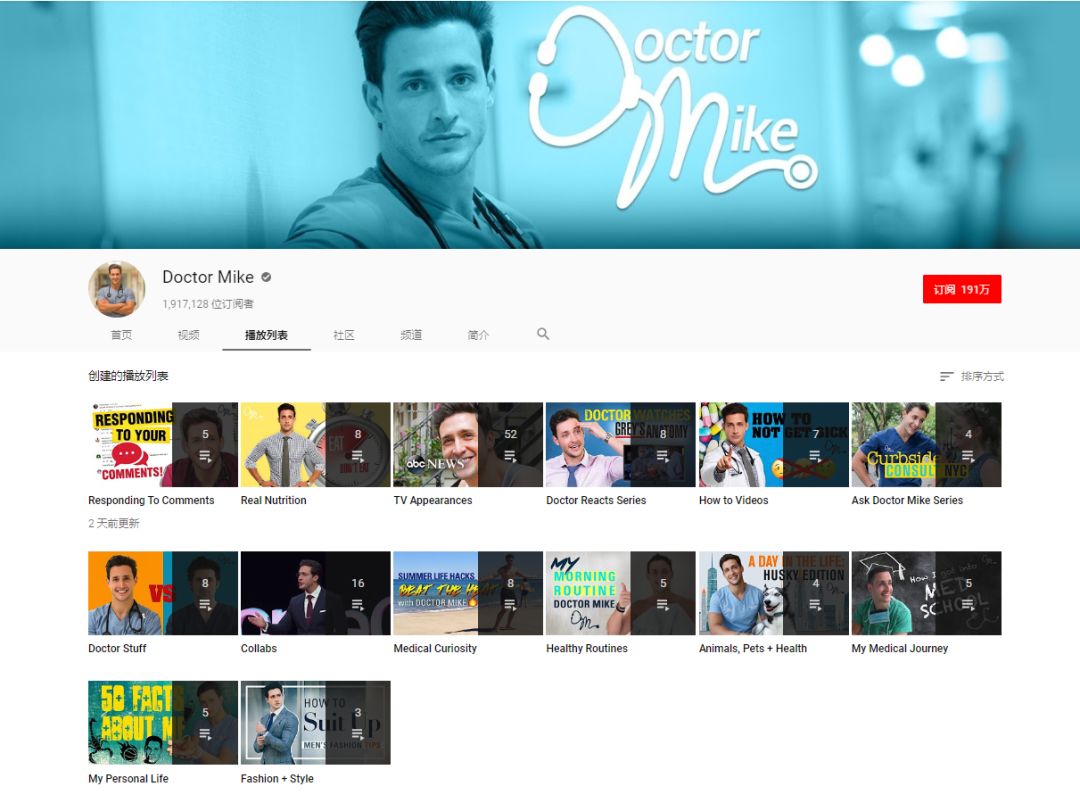
Task: Open the Doctor Reacts Series title link
Action: [596, 500]
